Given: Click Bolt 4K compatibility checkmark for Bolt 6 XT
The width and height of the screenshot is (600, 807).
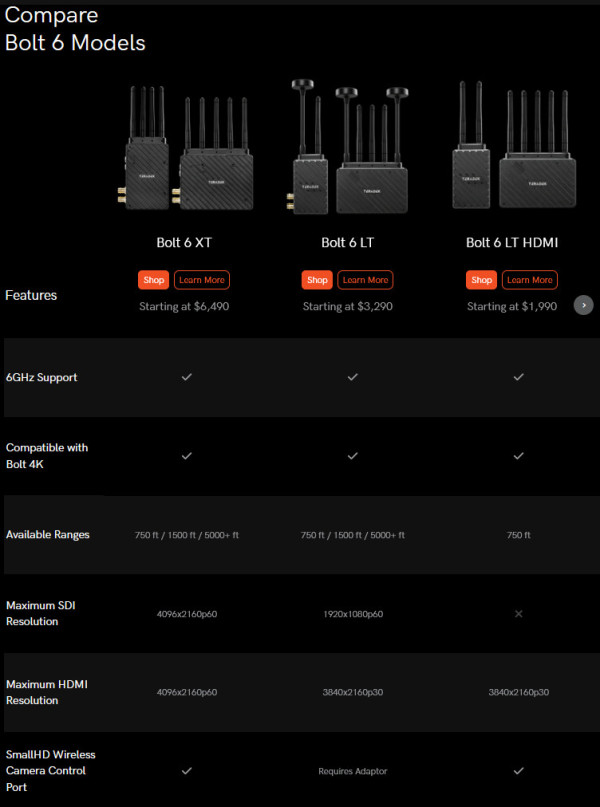Looking at the screenshot, I should point(187,456).
